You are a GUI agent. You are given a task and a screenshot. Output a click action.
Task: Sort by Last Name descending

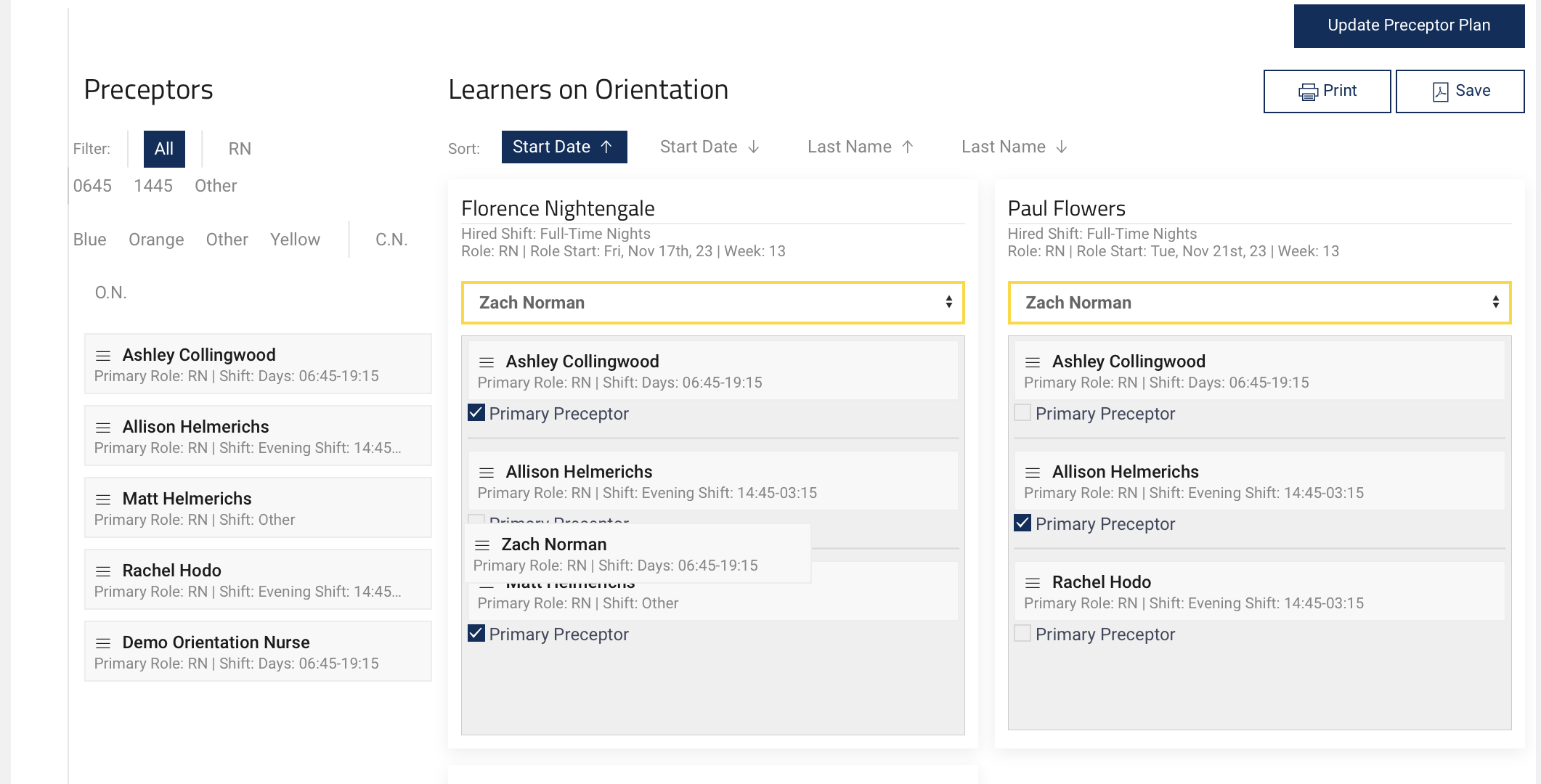click(x=1015, y=147)
